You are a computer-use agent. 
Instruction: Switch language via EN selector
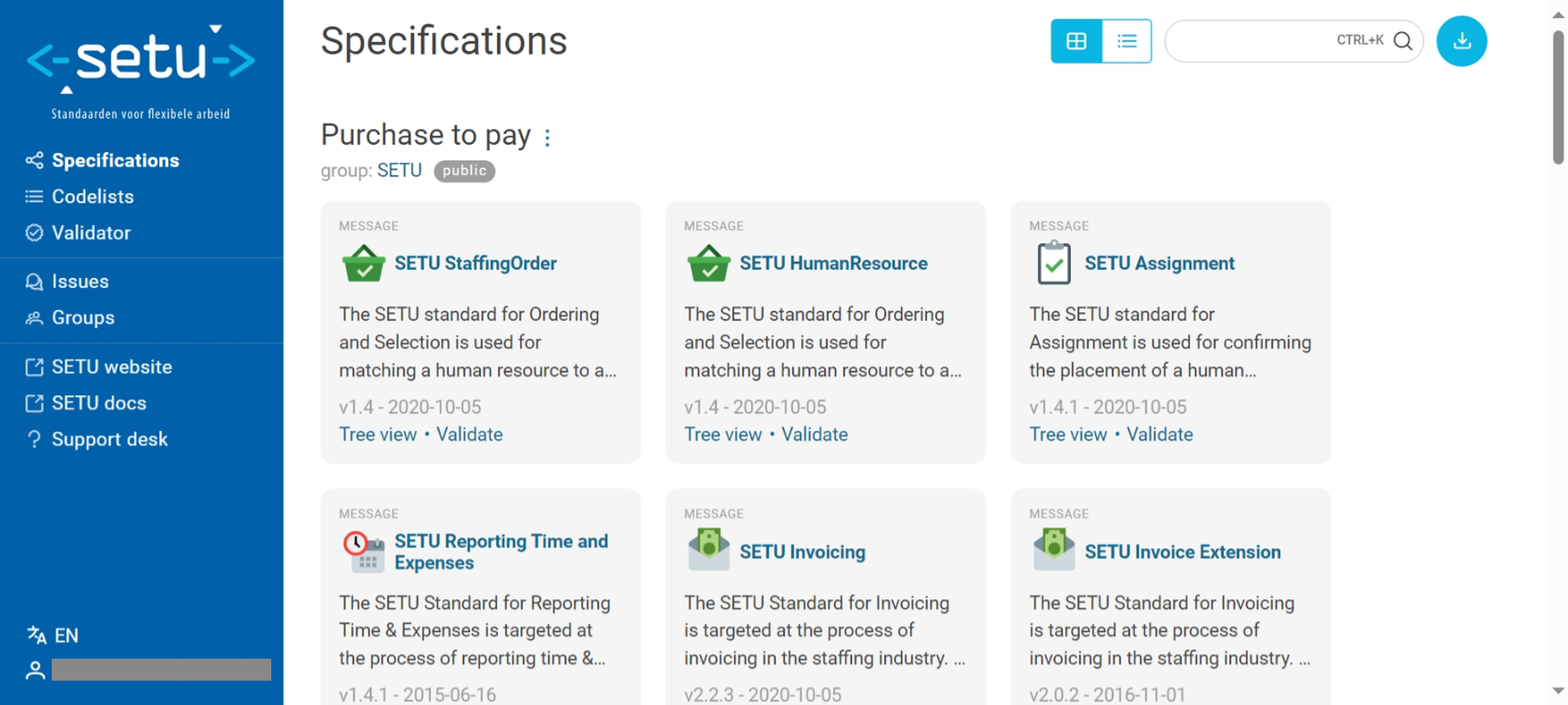tap(66, 635)
